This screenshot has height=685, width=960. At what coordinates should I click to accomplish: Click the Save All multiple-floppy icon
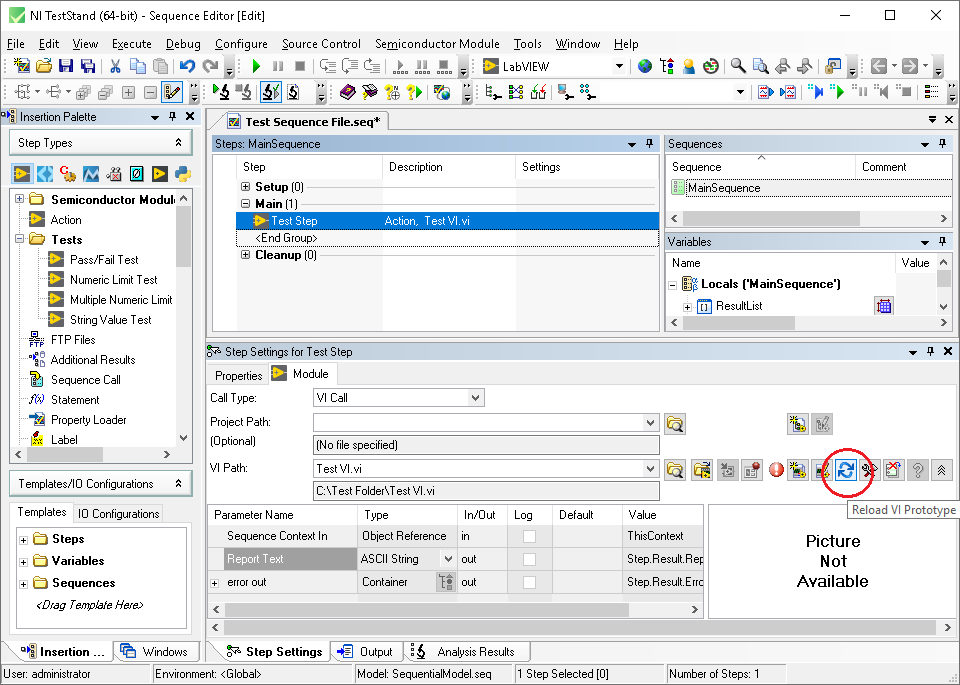pyautogui.click(x=88, y=66)
